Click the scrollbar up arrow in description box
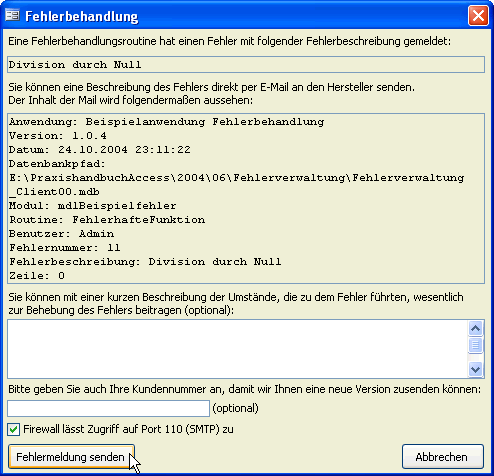The width and height of the screenshot is (494, 476). click(x=475, y=329)
